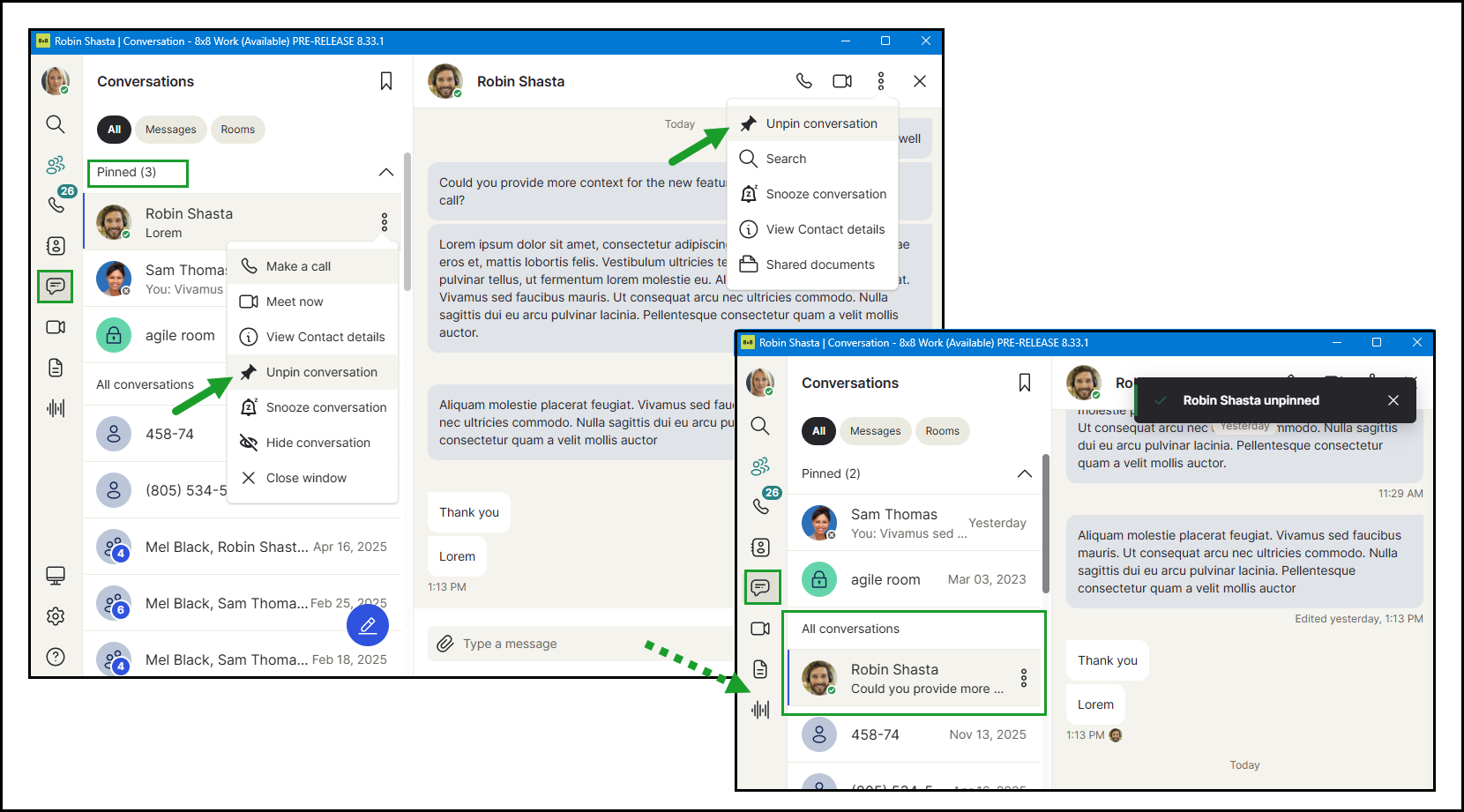Open agile room conversation in back window

click(155, 335)
